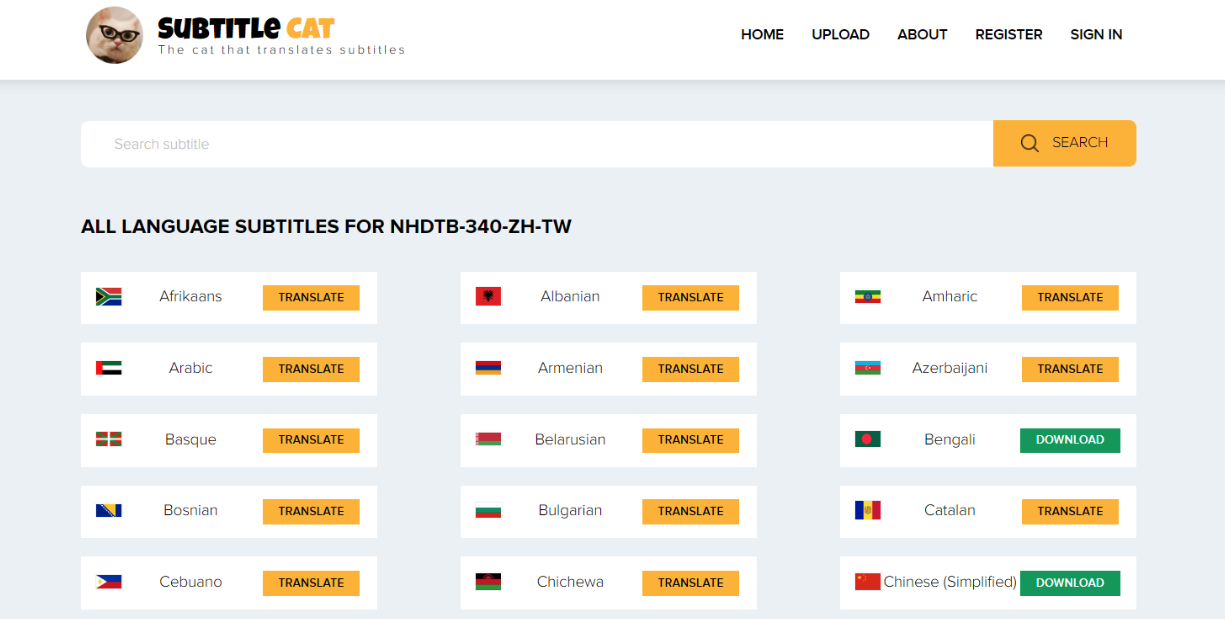1225x619 pixels.
Task: Translate subtitles into Basque
Action: 311,440
